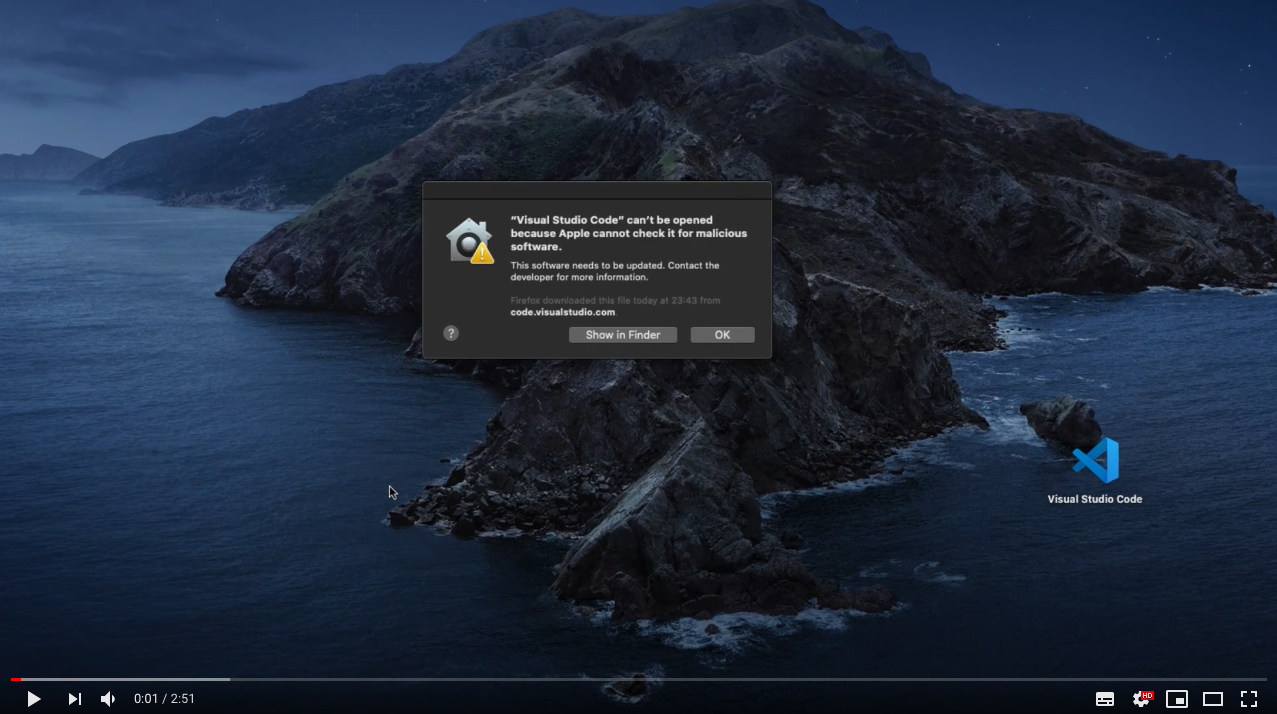Click Show in Finder button
1277x714 pixels.
tap(623, 335)
